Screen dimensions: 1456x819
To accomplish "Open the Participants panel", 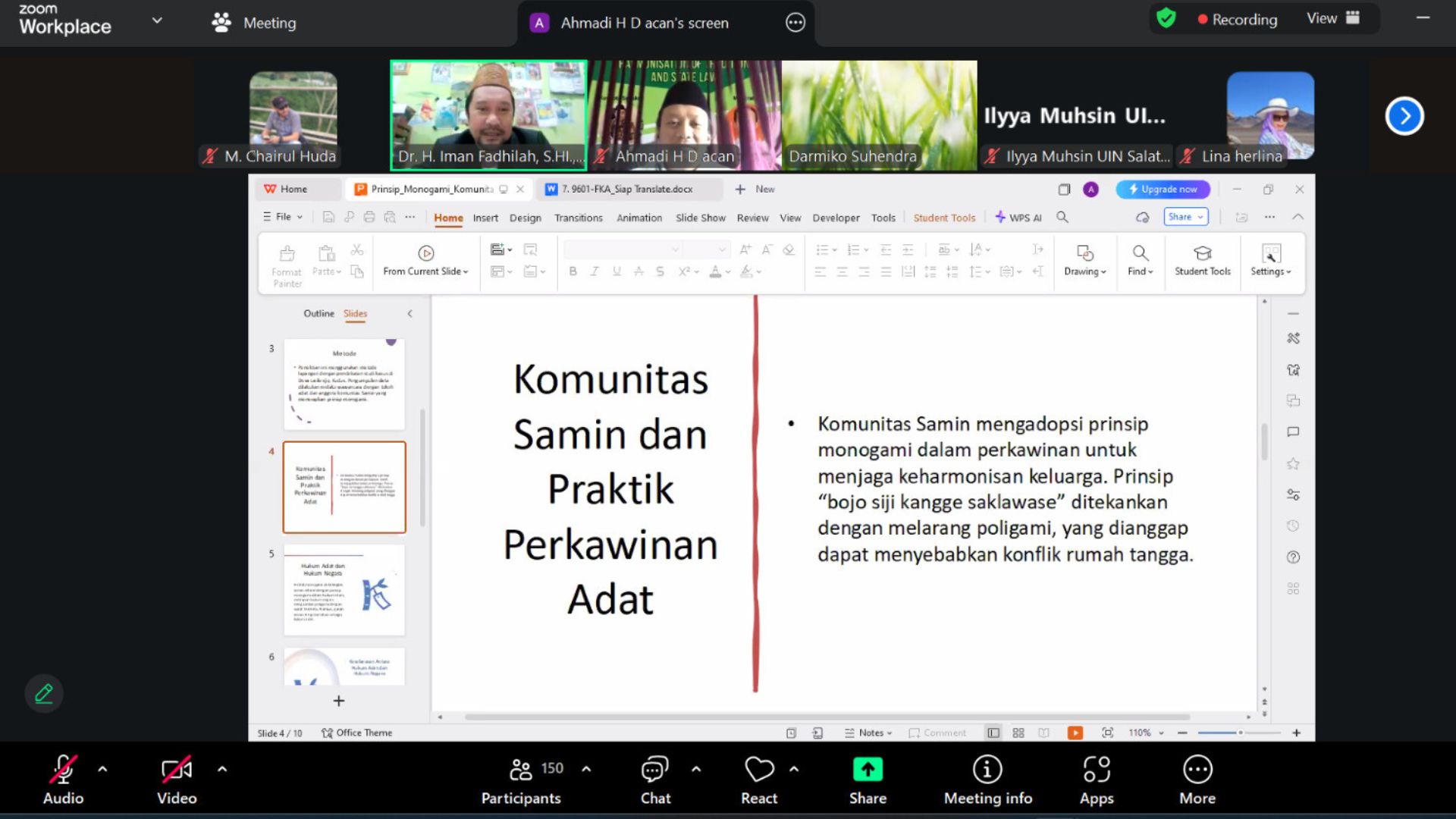I will (x=521, y=780).
